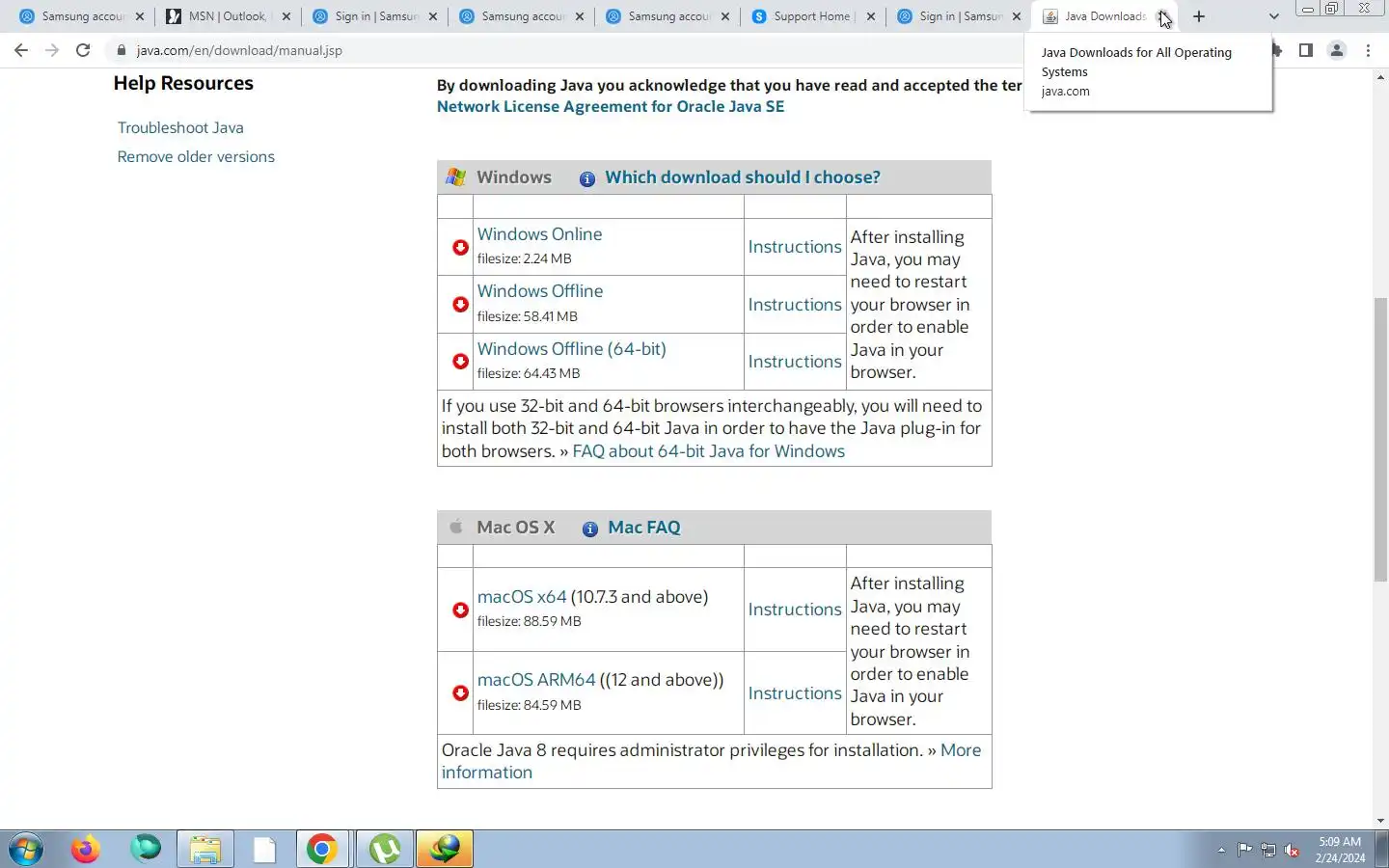Show hidden system tray icons

[1221, 850]
